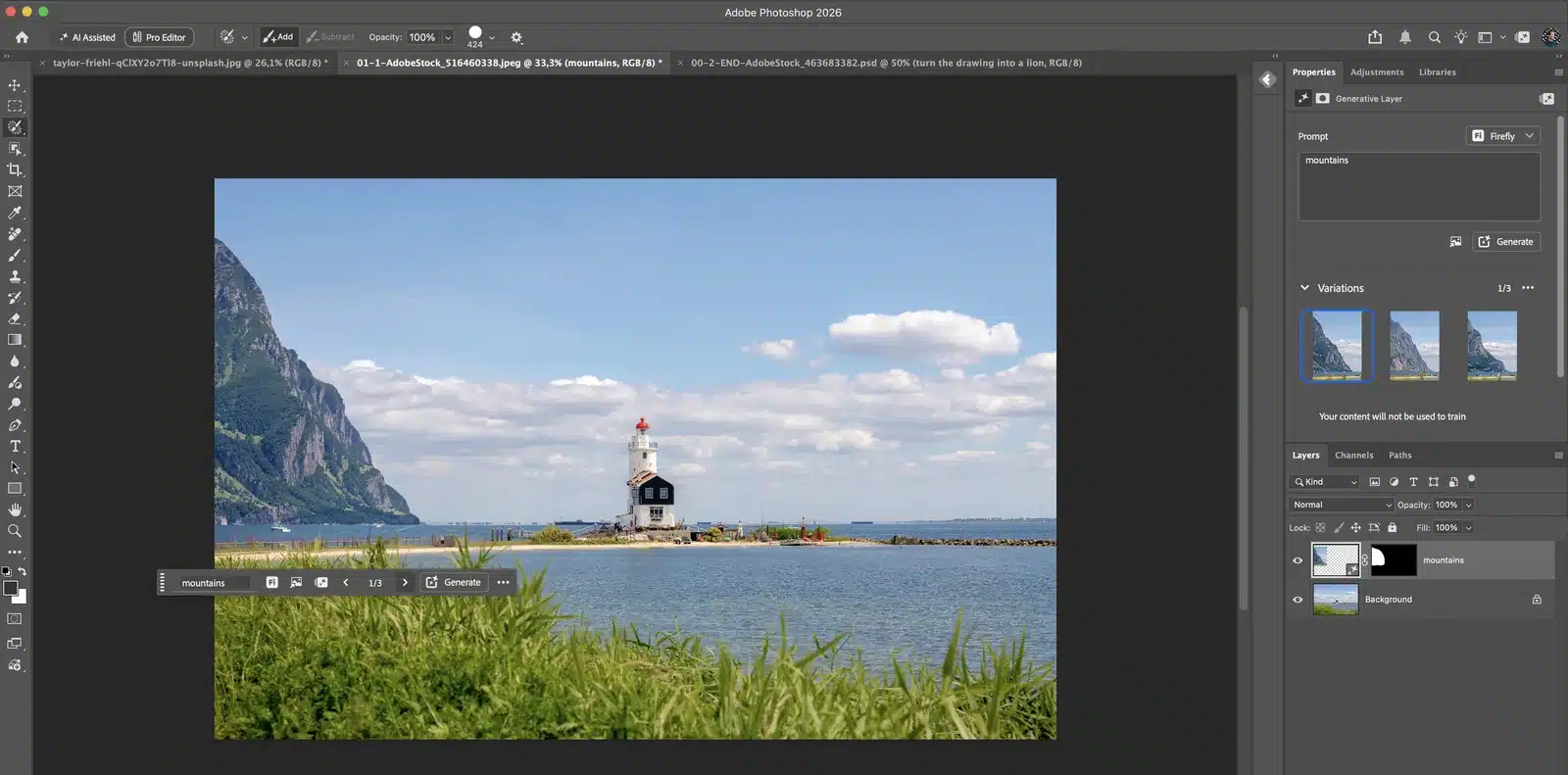Screen dimensions: 1568x775
Task: Hide the Background layer
Action: pos(1298,600)
